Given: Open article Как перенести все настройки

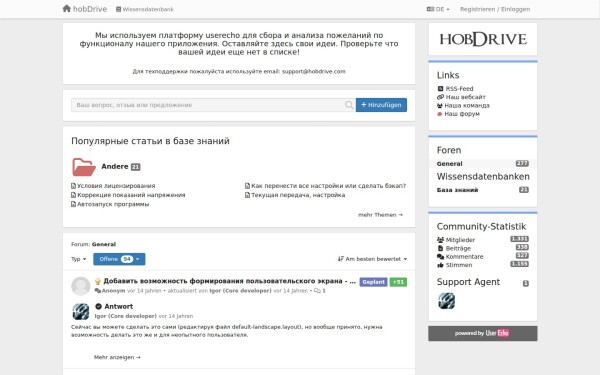Looking at the screenshot, I should (328, 186).
